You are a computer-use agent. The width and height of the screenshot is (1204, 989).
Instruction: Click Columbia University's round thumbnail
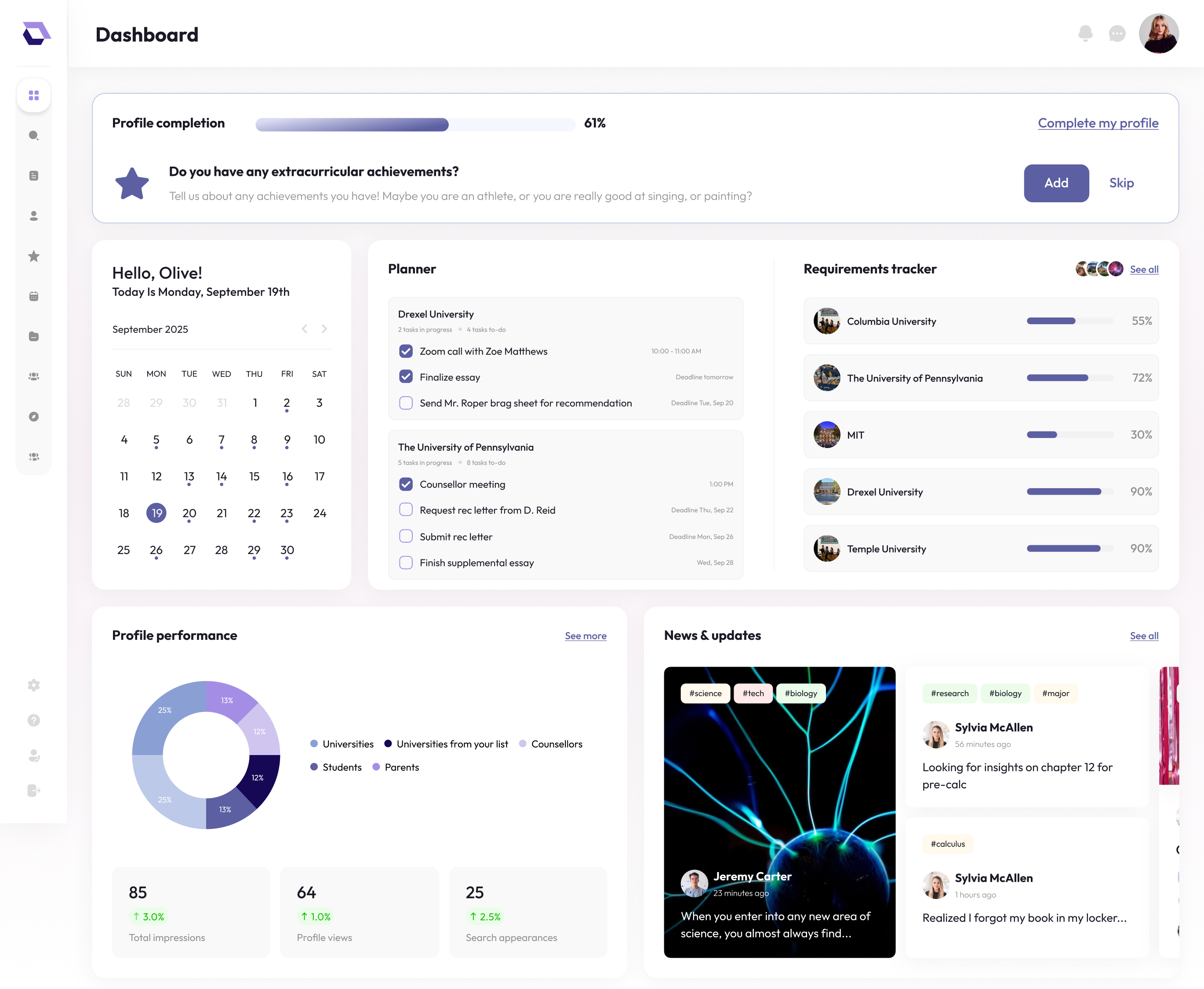pos(827,321)
